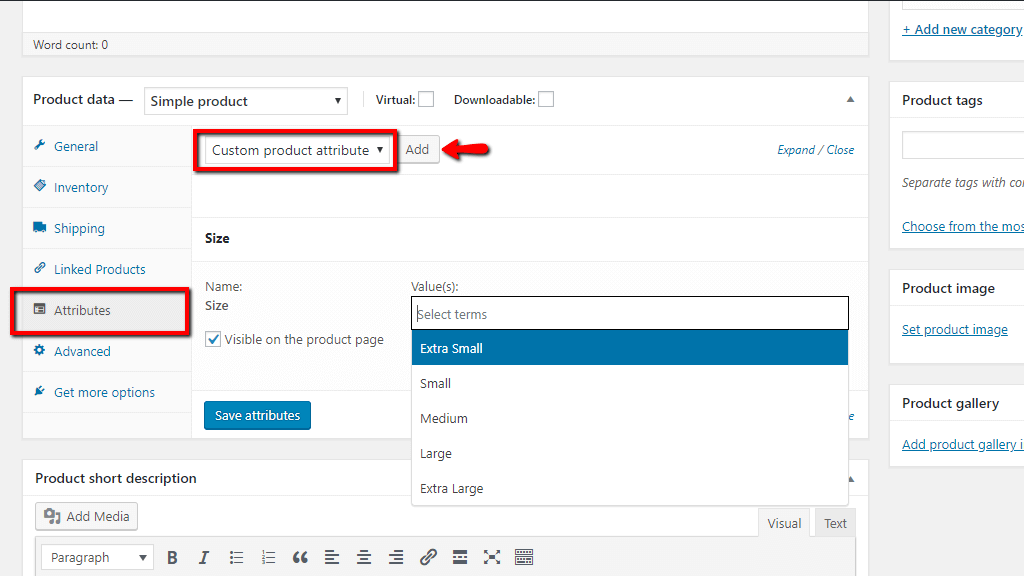The width and height of the screenshot is (1024, 576).
Task: Click the Set product image link
Action: tap(954, 330)
